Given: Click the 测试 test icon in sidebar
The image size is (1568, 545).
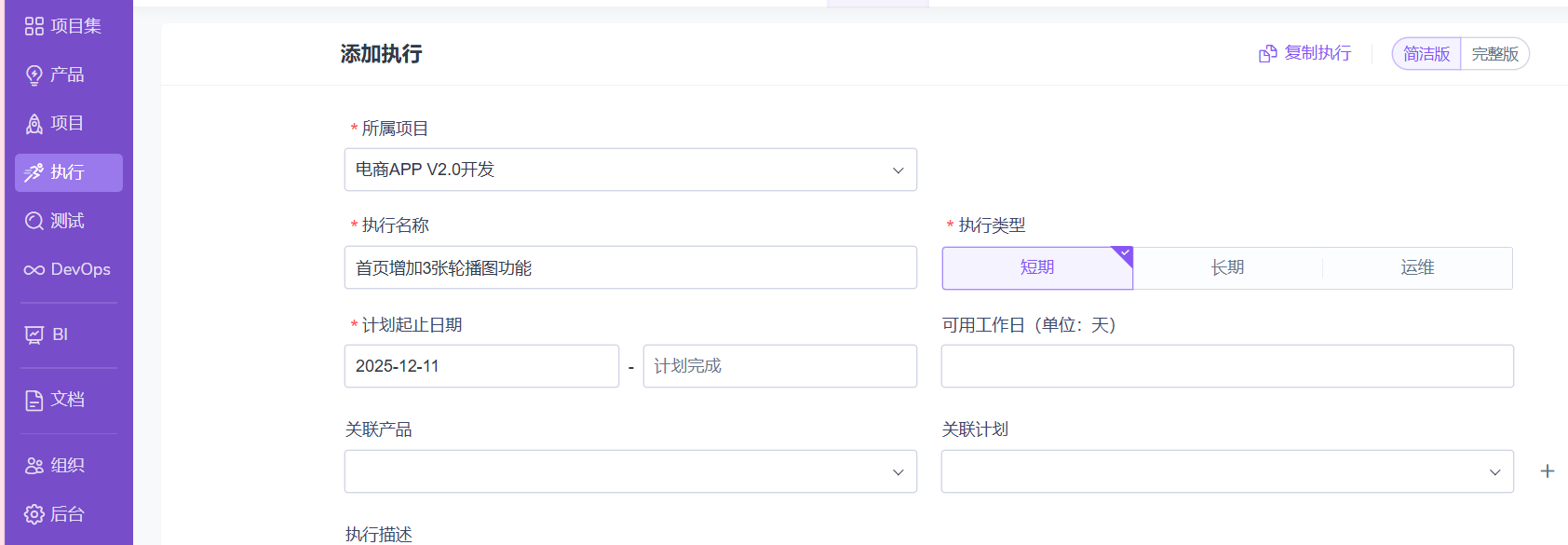Looking at the screenshot, I should tap(34, 221).
